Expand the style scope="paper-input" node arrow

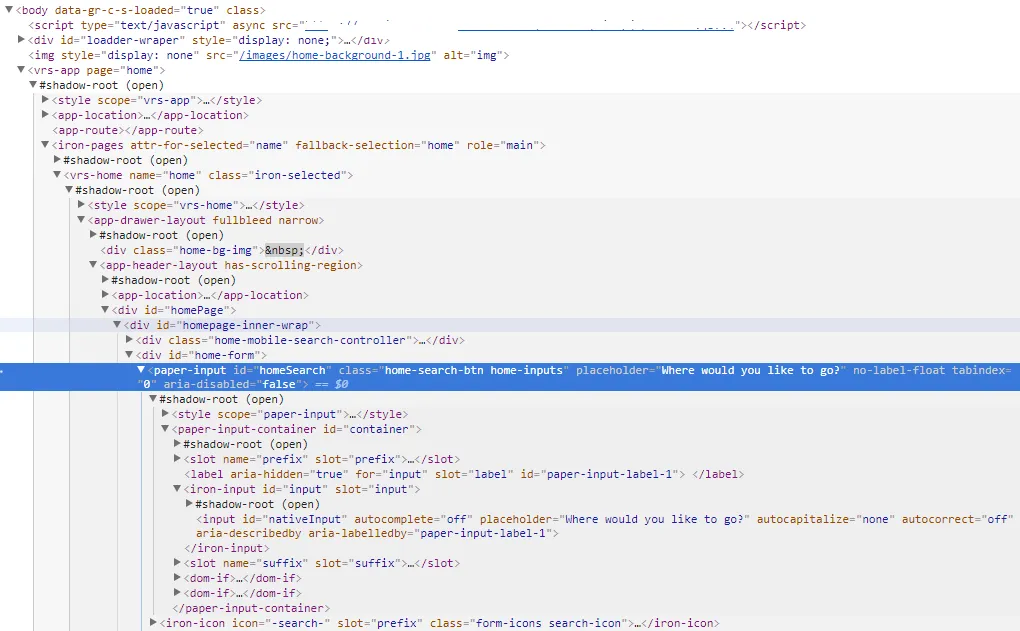point(165,414)
